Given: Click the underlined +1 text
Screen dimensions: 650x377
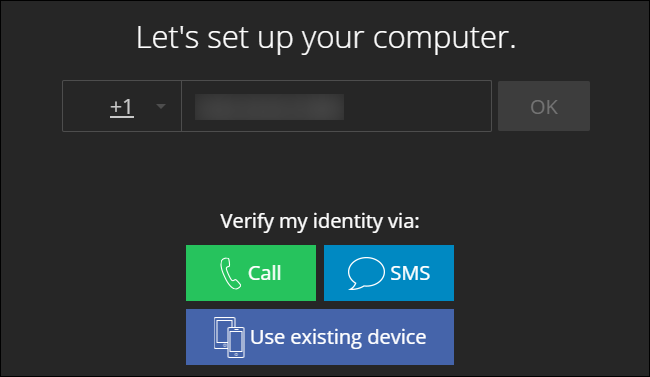Looking at the screenshot, I should (x=122, y=107).
